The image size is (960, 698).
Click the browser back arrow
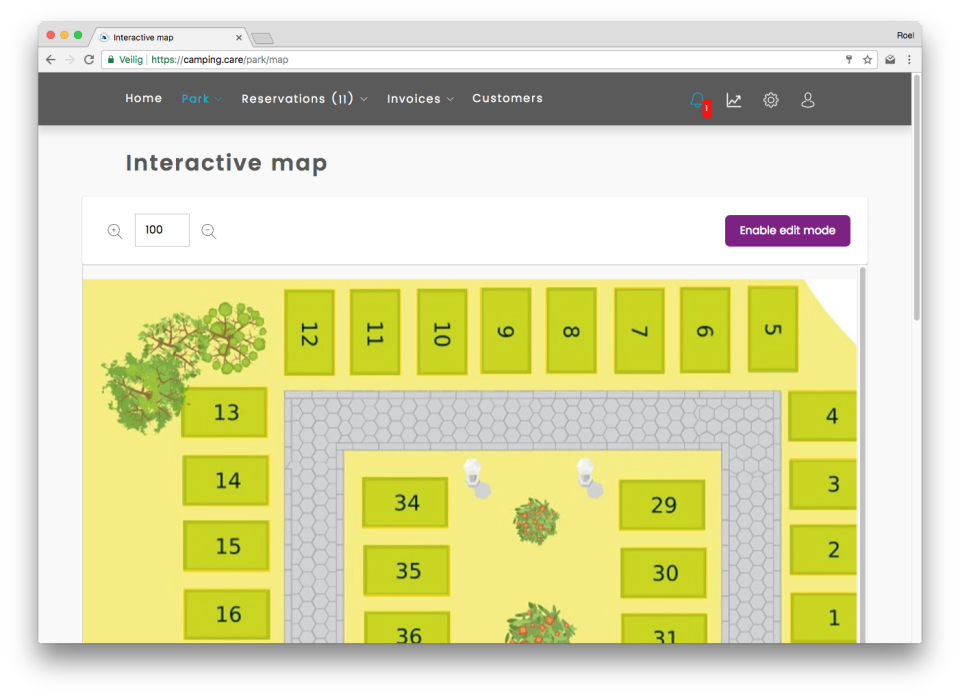[x=51, y=60]
